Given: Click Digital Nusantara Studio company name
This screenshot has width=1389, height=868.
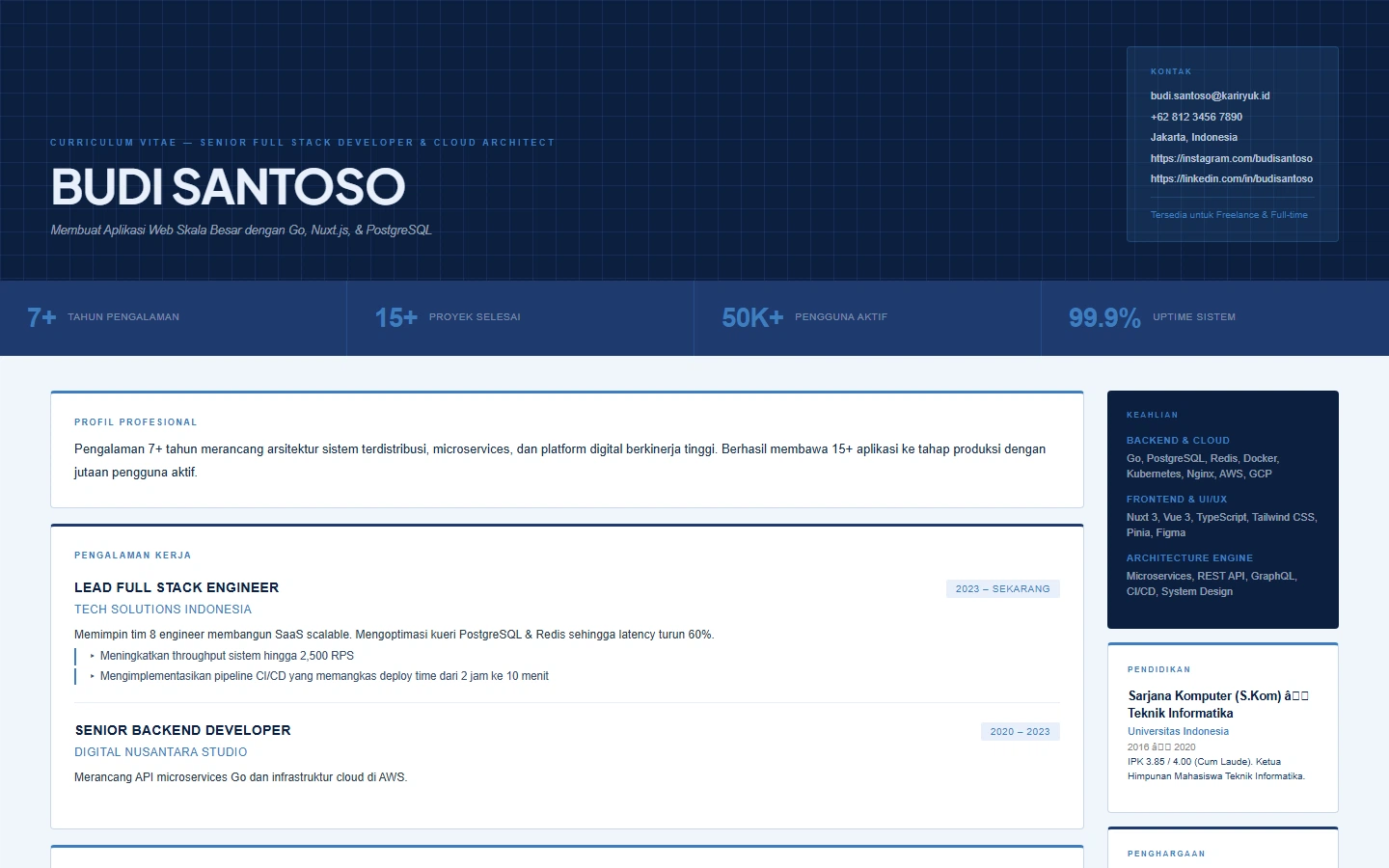Looking at the screenshot, I should click(161, 752).
